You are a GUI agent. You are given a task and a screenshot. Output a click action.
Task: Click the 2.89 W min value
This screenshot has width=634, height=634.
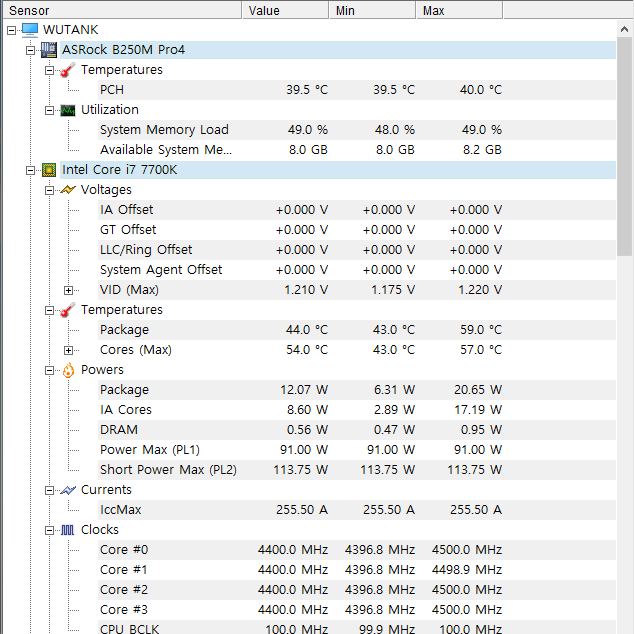click(394, 410)
